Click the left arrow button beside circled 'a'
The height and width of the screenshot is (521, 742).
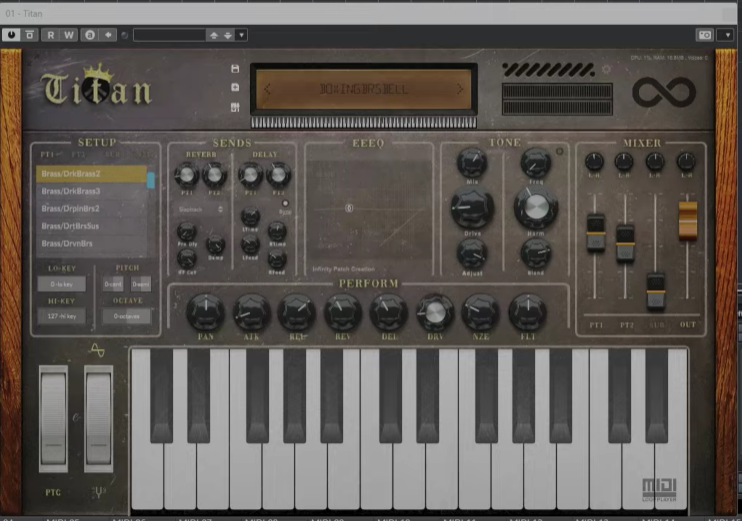point(108,35)
